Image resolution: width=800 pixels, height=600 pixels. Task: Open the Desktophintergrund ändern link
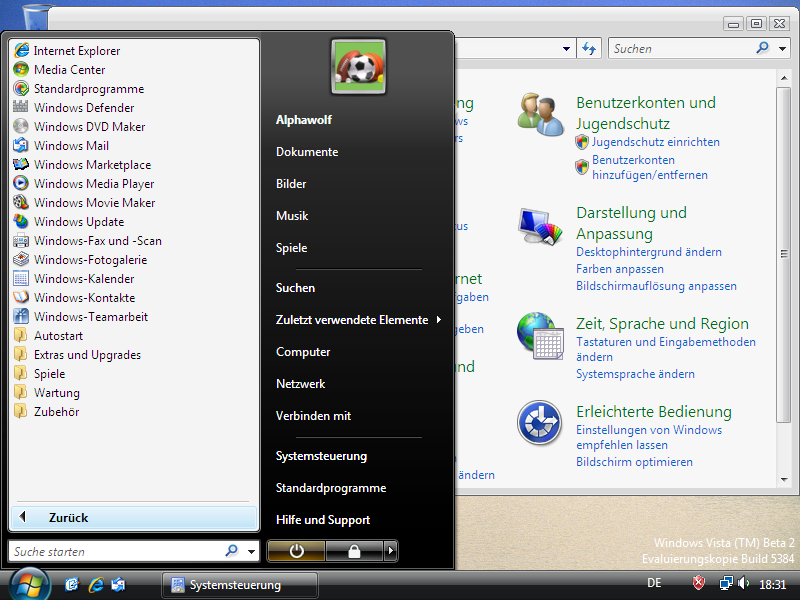click(648, 252)
